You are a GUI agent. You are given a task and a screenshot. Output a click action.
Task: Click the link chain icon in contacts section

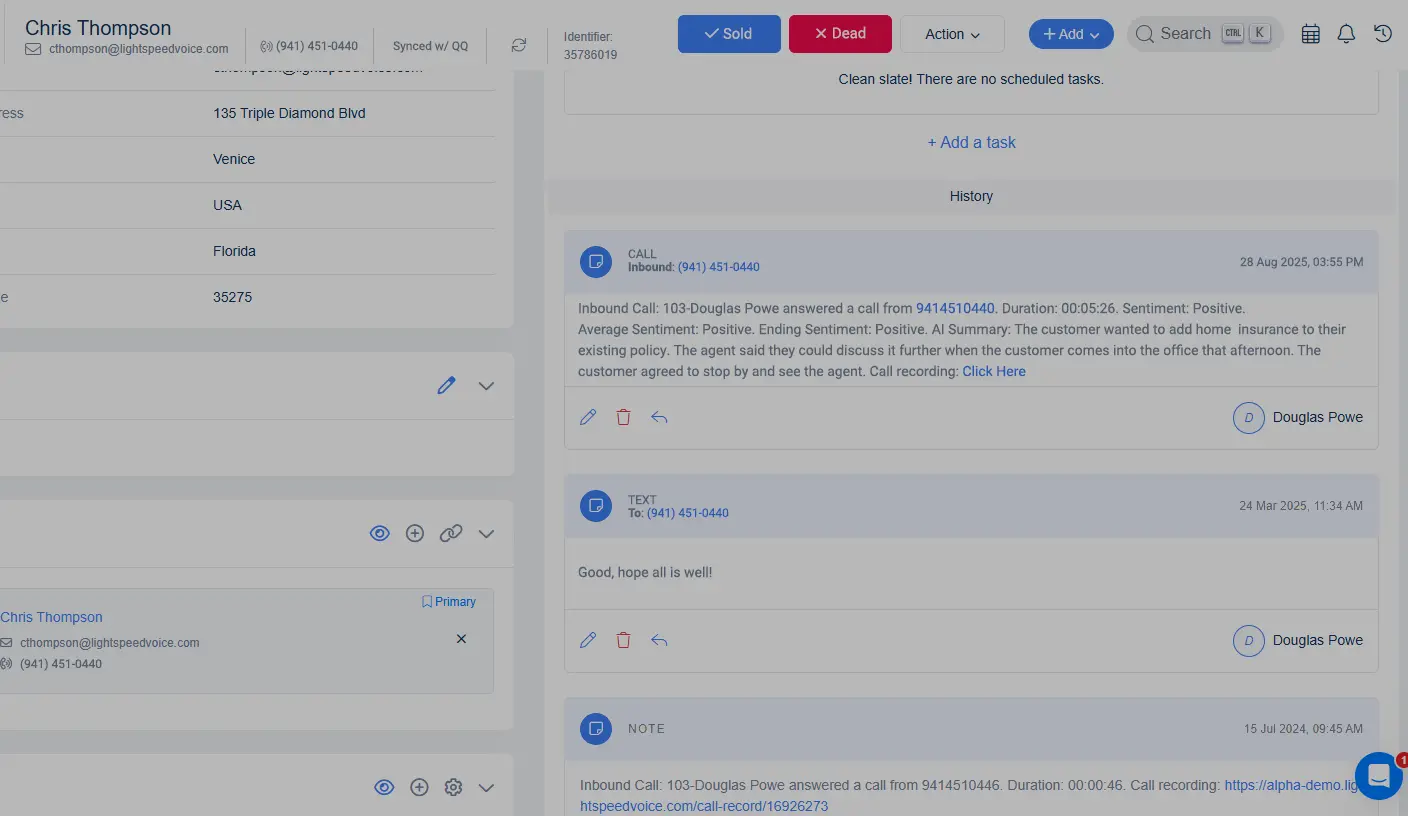pyautogui.click(x=451, y=534)
